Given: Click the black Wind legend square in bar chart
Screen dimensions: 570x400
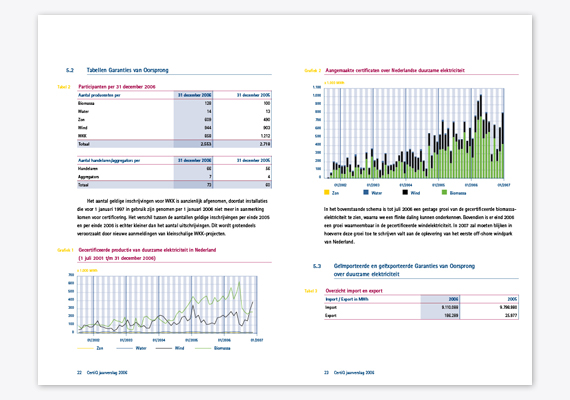Looking at the screenshot, I should pos(405,192).
